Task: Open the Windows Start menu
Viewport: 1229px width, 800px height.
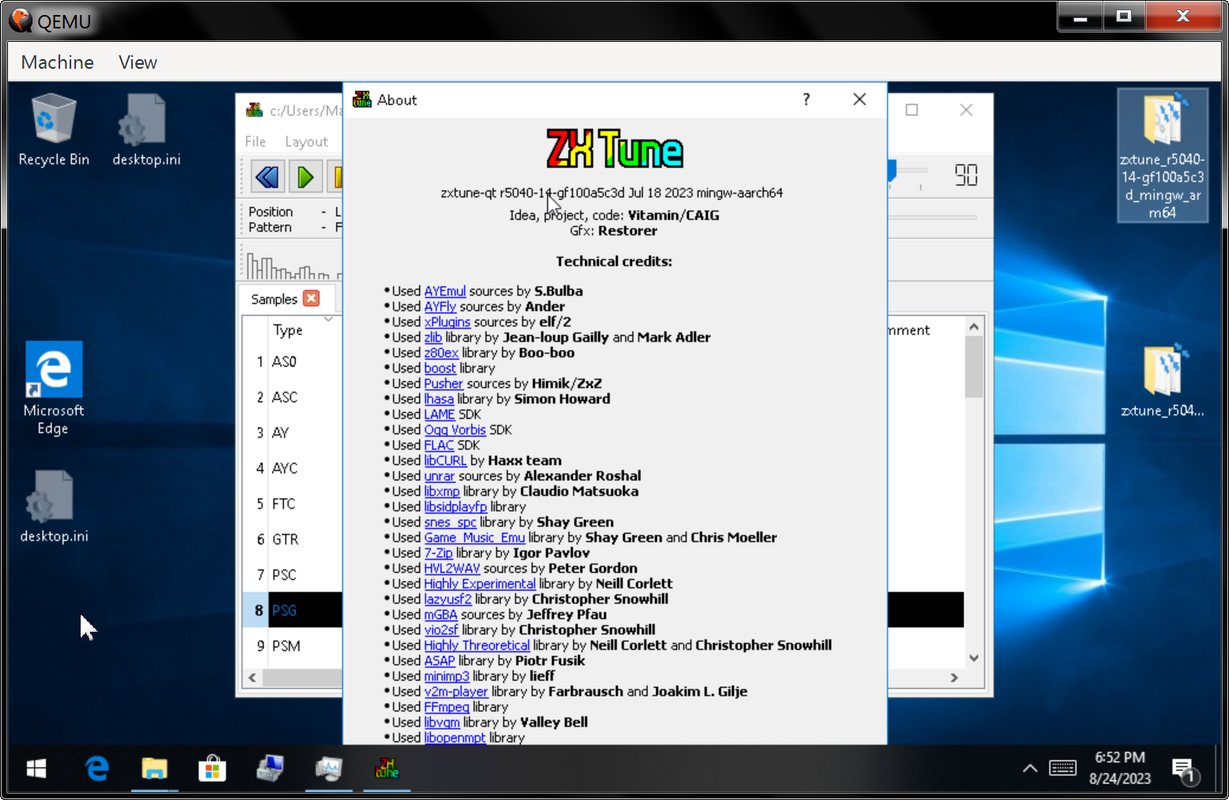Action: click(37, 769)
